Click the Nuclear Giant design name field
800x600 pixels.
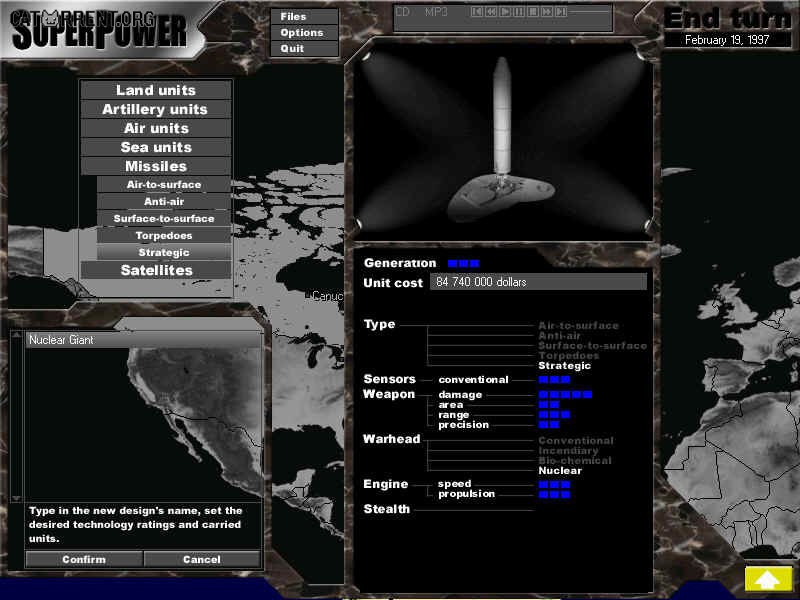143,340
